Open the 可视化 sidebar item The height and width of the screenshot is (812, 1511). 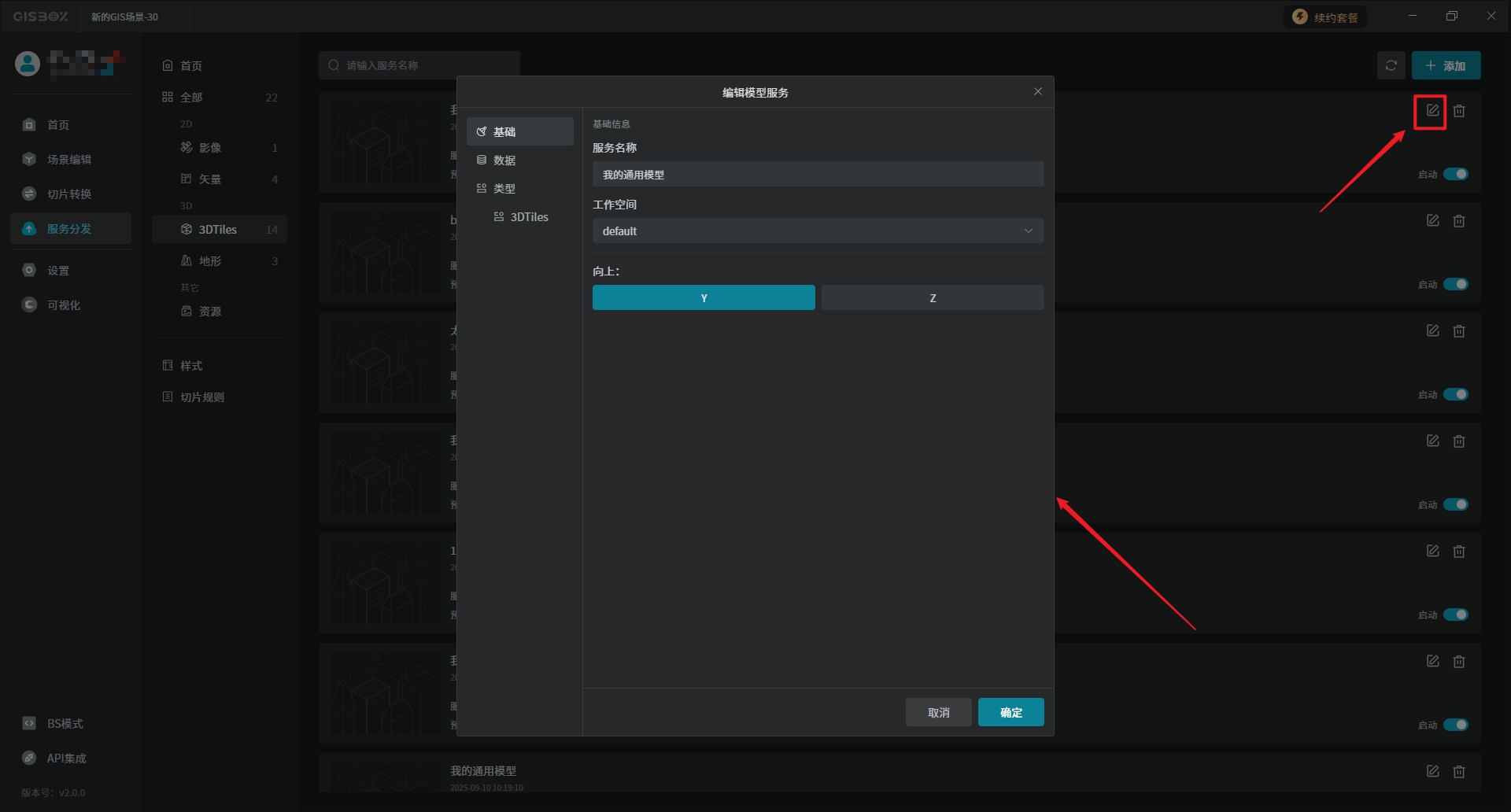(63, 305)
